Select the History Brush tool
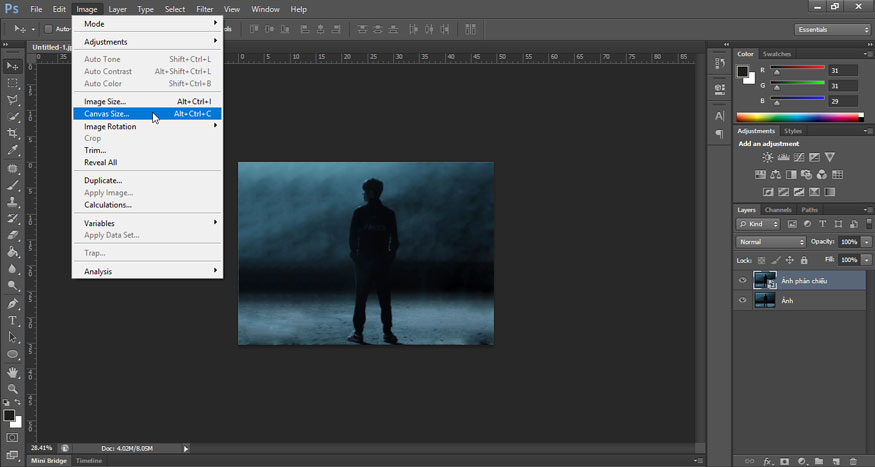 pyautogui.click(x=12, y=218)
